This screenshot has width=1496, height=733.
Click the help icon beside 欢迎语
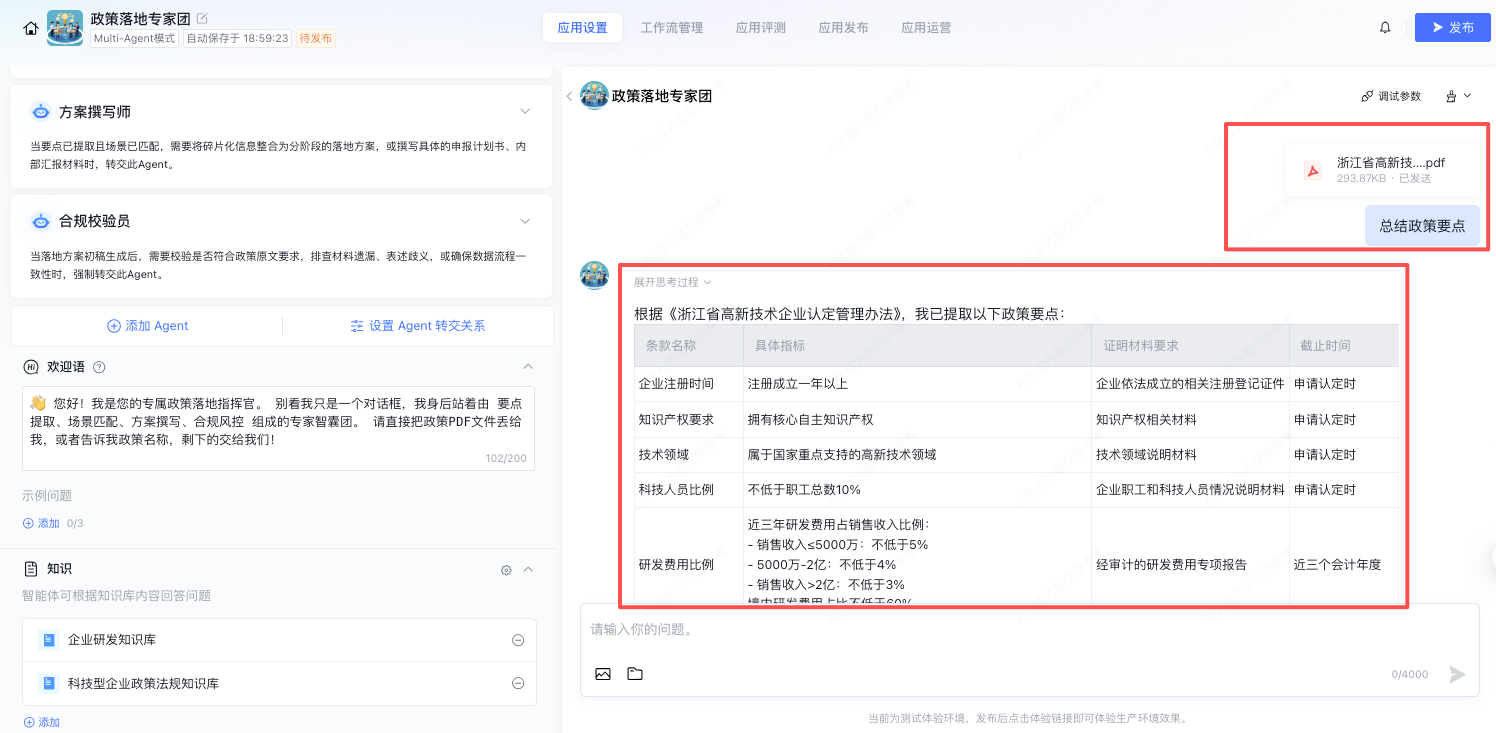(99, 367)
